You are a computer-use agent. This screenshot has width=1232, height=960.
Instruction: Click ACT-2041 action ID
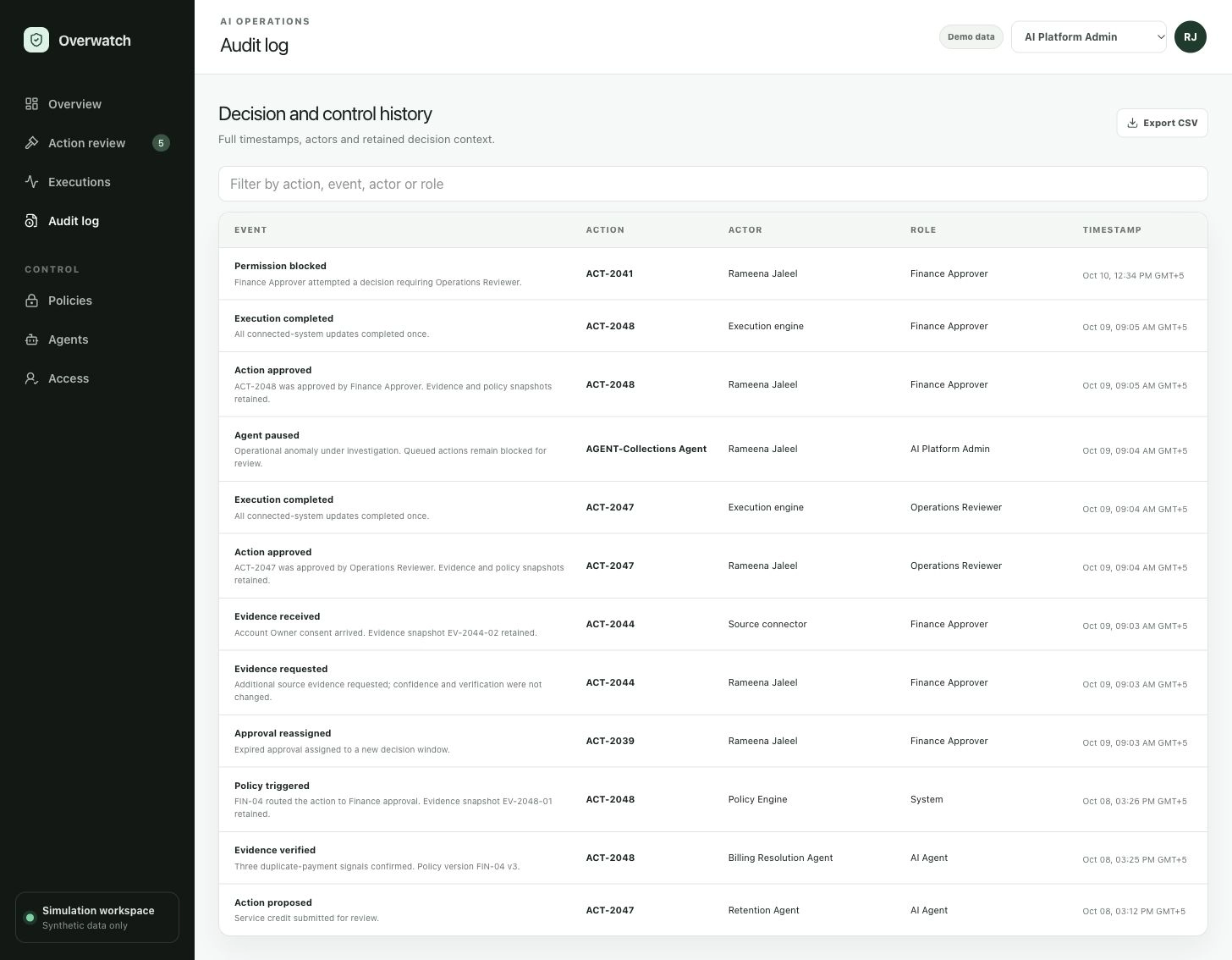pos(609,273)
